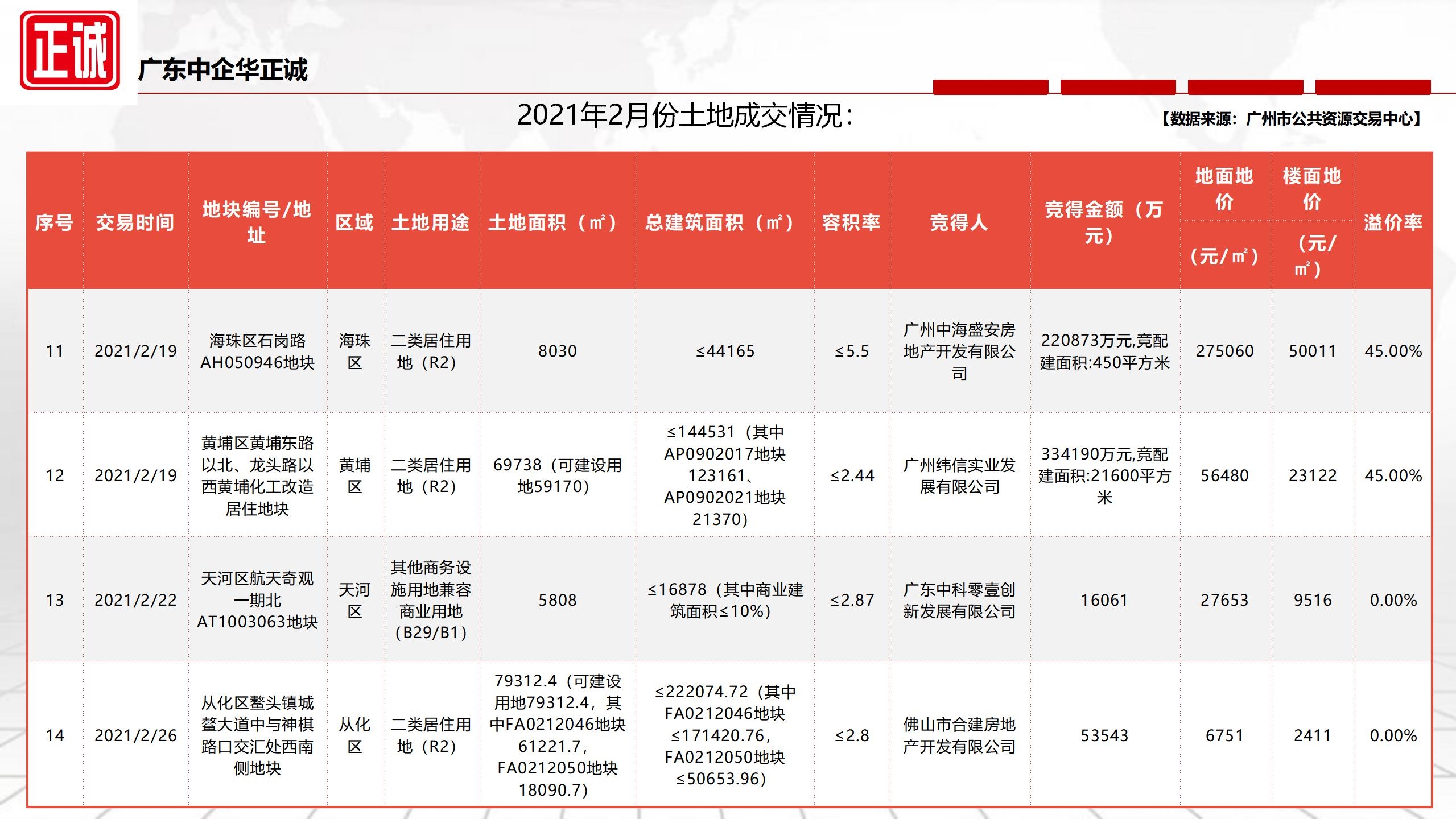Click the red 正诚 company logo
1456x819 pixels.
(70, 51)
